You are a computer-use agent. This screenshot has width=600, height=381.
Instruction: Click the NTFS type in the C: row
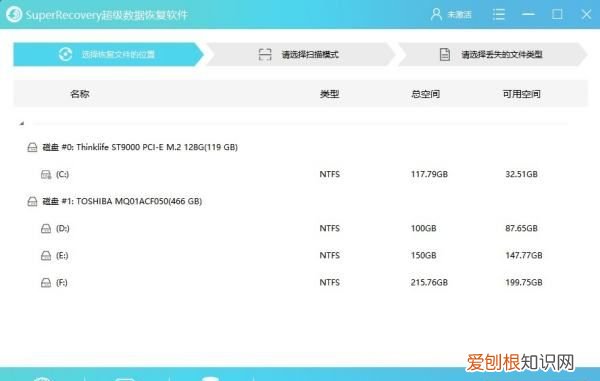tap(329, 174)
